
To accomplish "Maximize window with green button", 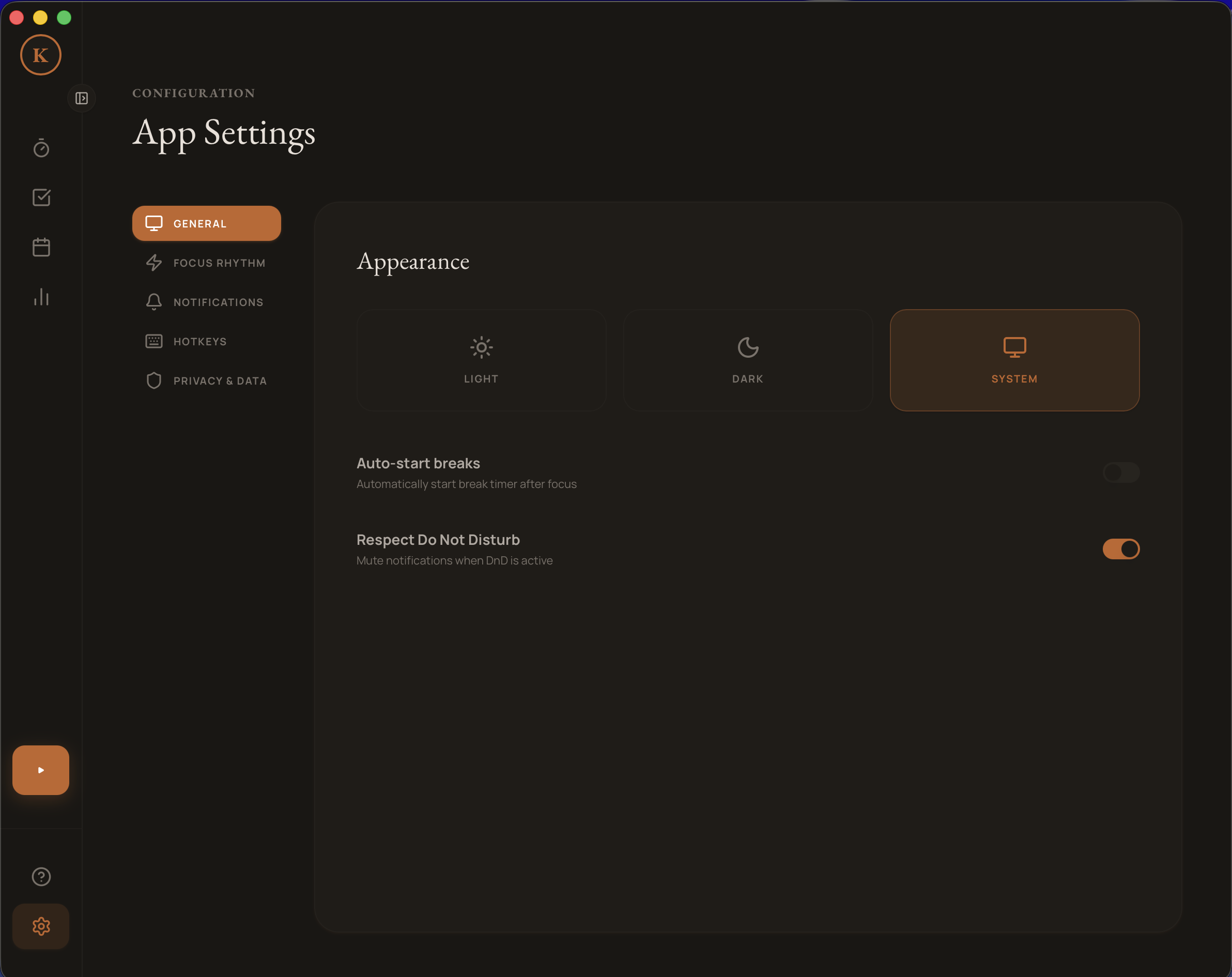I will (64, 18).
